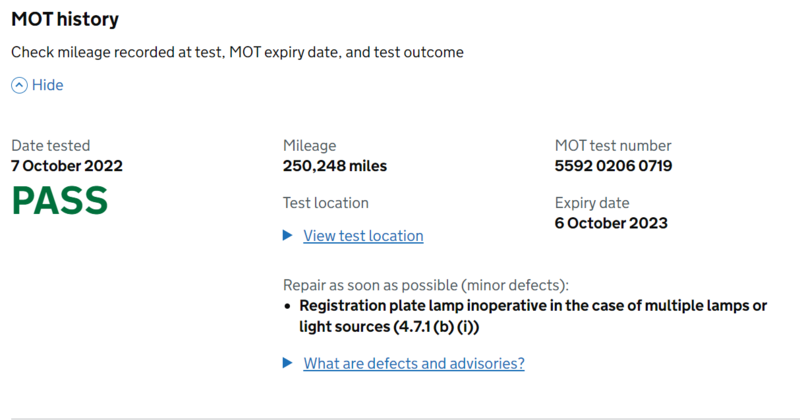Click test number 5592 0206 0719
Screen dimensions: 800x420
coord(613,166)
